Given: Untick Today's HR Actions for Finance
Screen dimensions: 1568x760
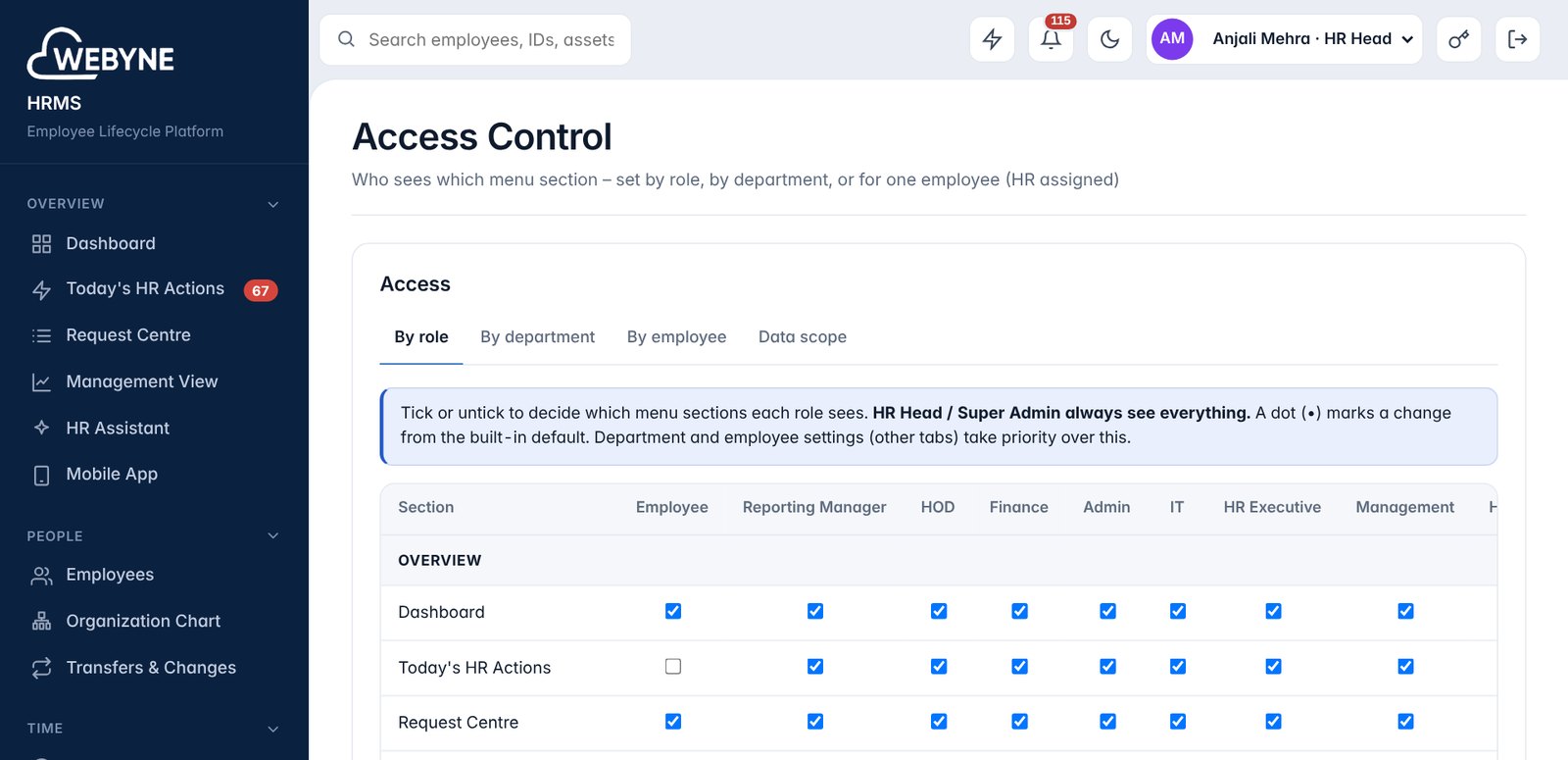Looking at the screenshot, I should coord(1020,667).
